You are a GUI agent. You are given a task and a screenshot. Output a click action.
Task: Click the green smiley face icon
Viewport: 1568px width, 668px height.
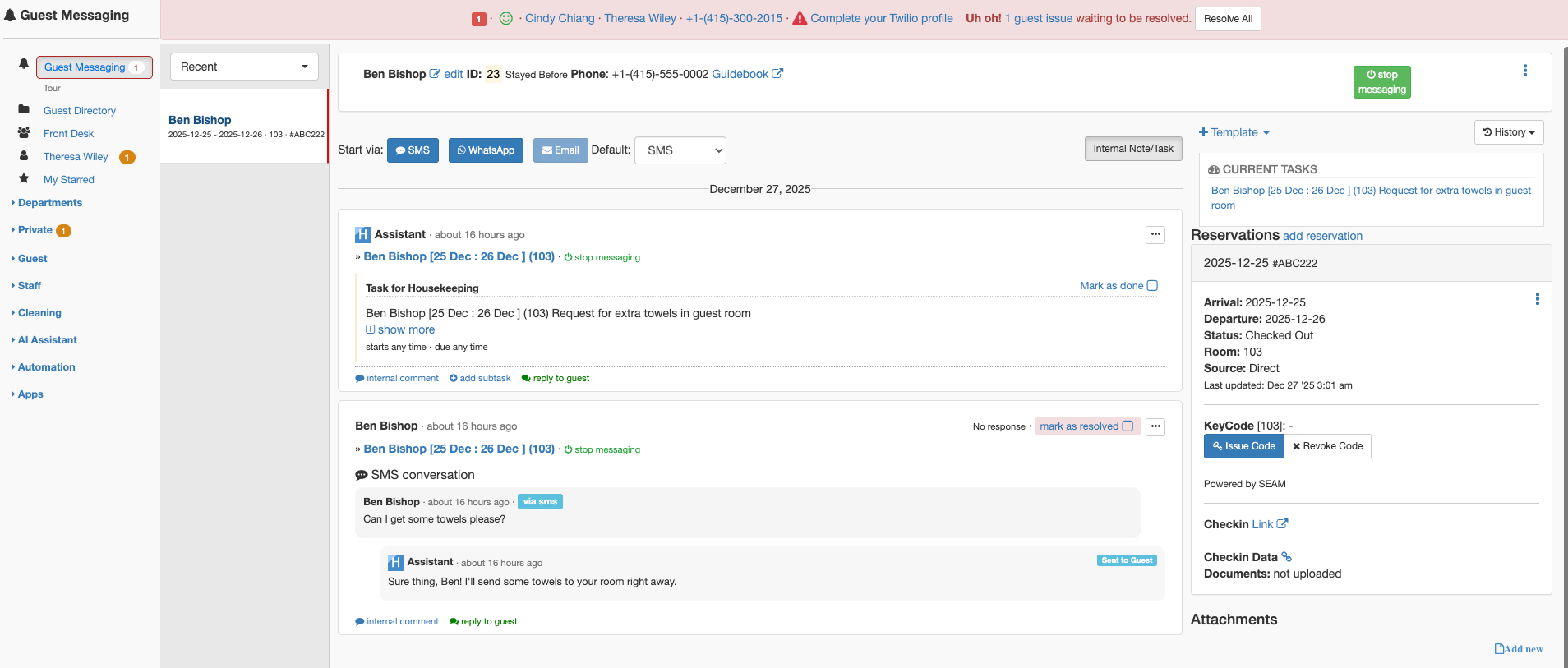(506, 18)
